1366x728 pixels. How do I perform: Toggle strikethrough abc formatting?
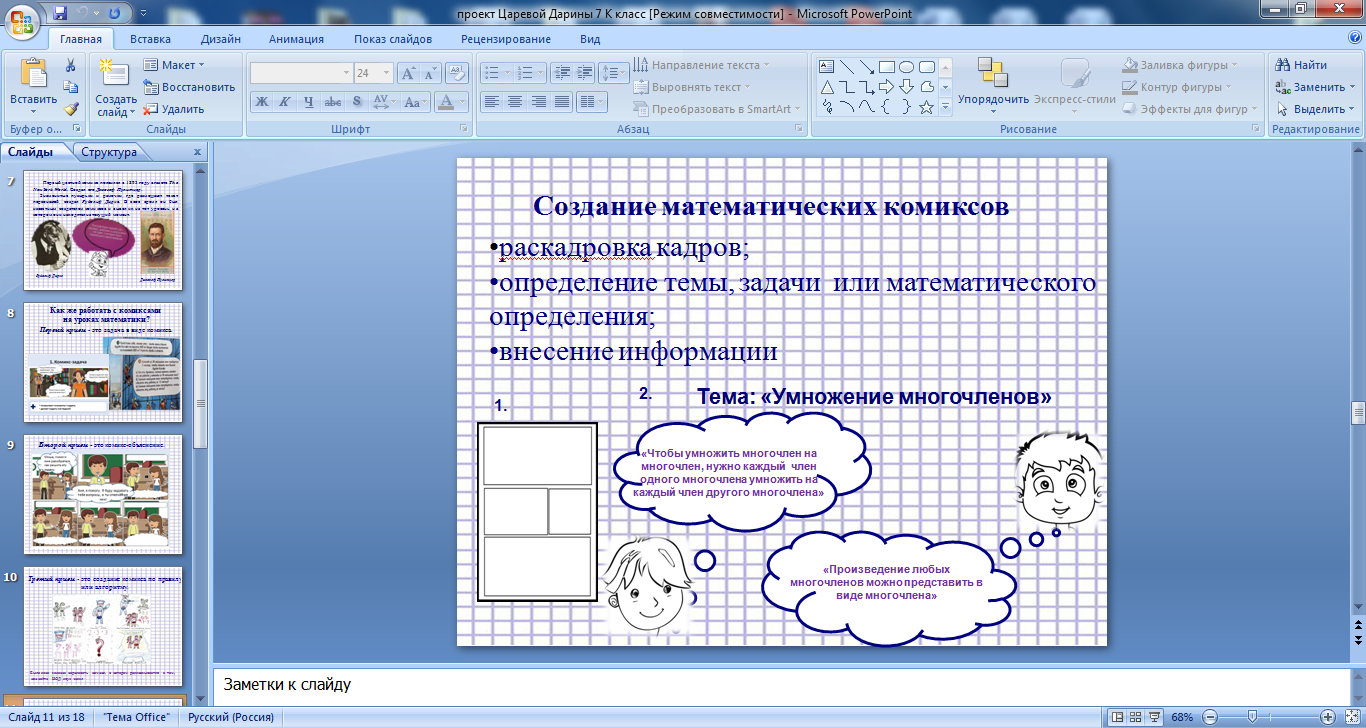point(333,101)
